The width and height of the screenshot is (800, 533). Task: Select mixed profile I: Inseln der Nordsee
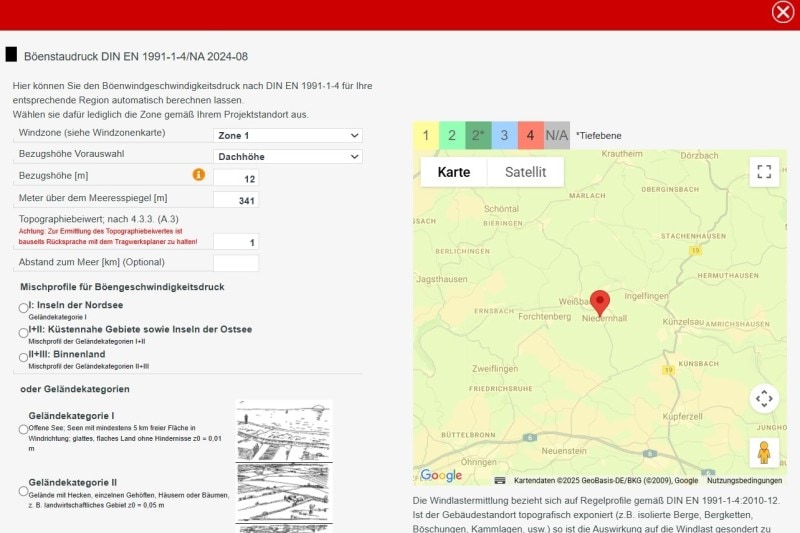click(x=23, y=307)
